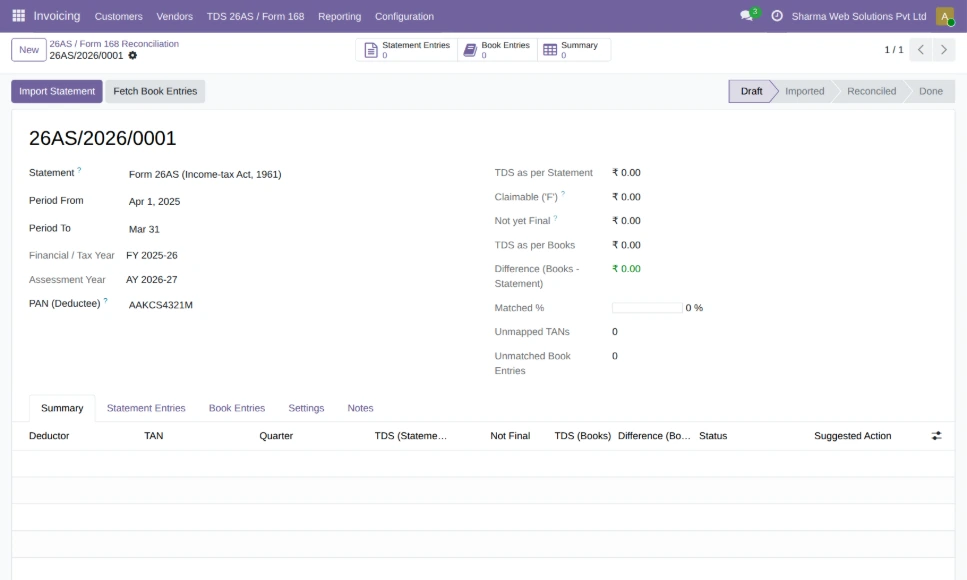The height and width of the screenshot is (580, 967).
Task: Open the apps grid home menu icon
Action: coord(19,16)
